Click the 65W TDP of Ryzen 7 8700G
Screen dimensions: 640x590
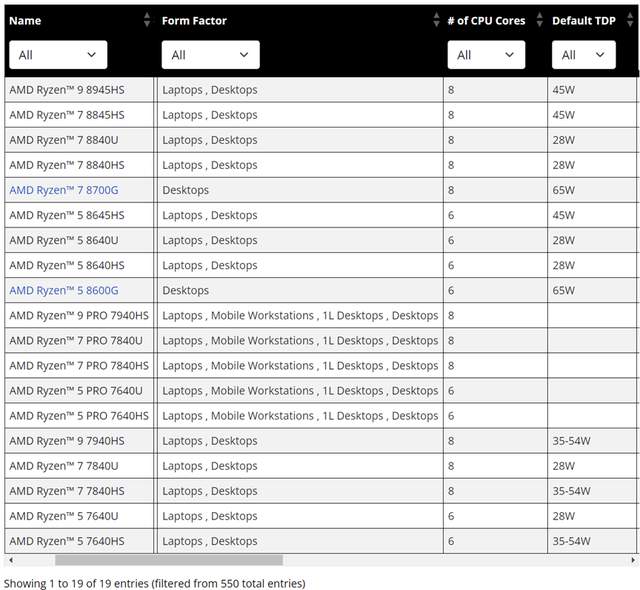coord(564,190)
